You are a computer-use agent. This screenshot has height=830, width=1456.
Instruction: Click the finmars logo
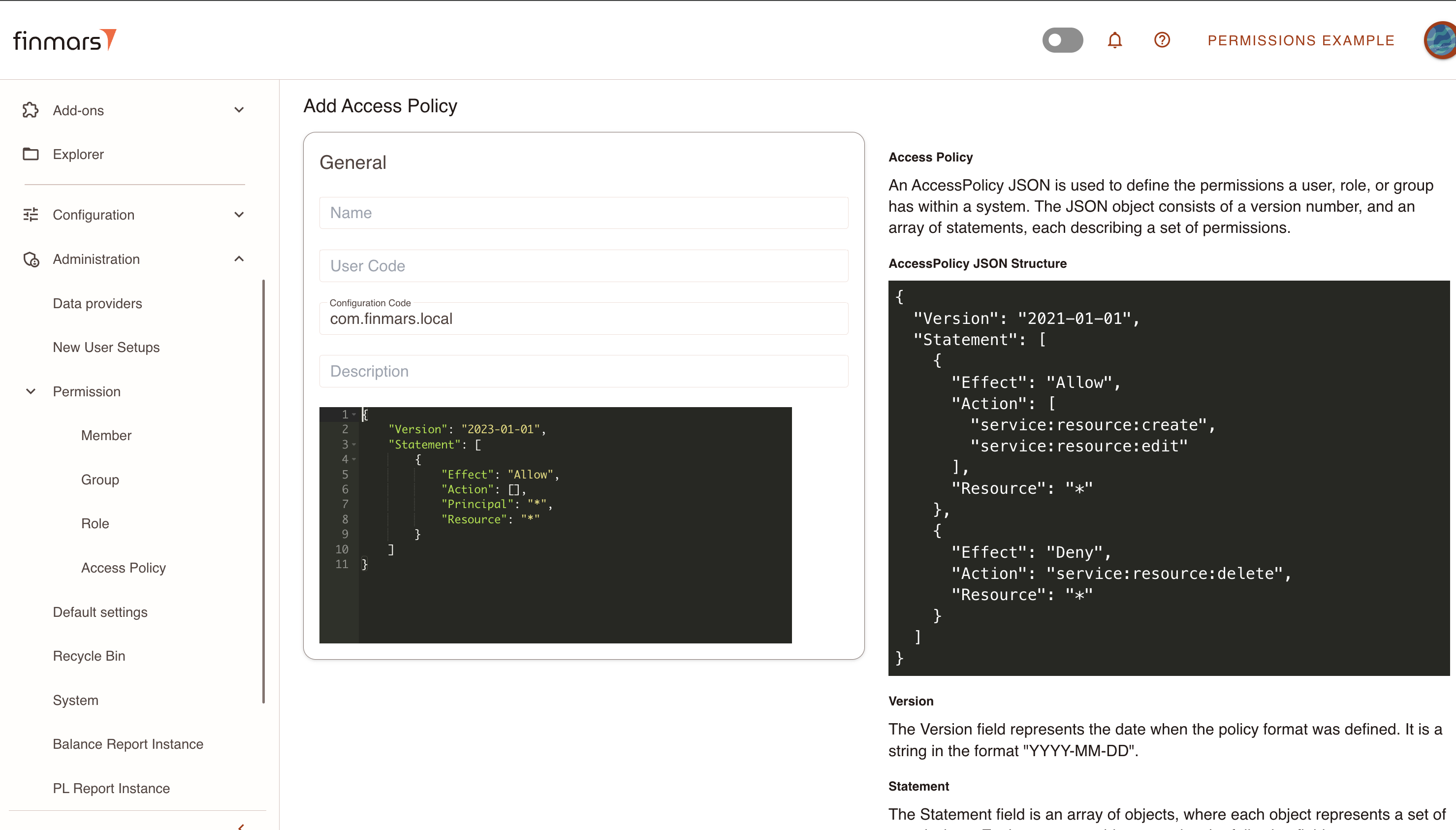[64, 40]
